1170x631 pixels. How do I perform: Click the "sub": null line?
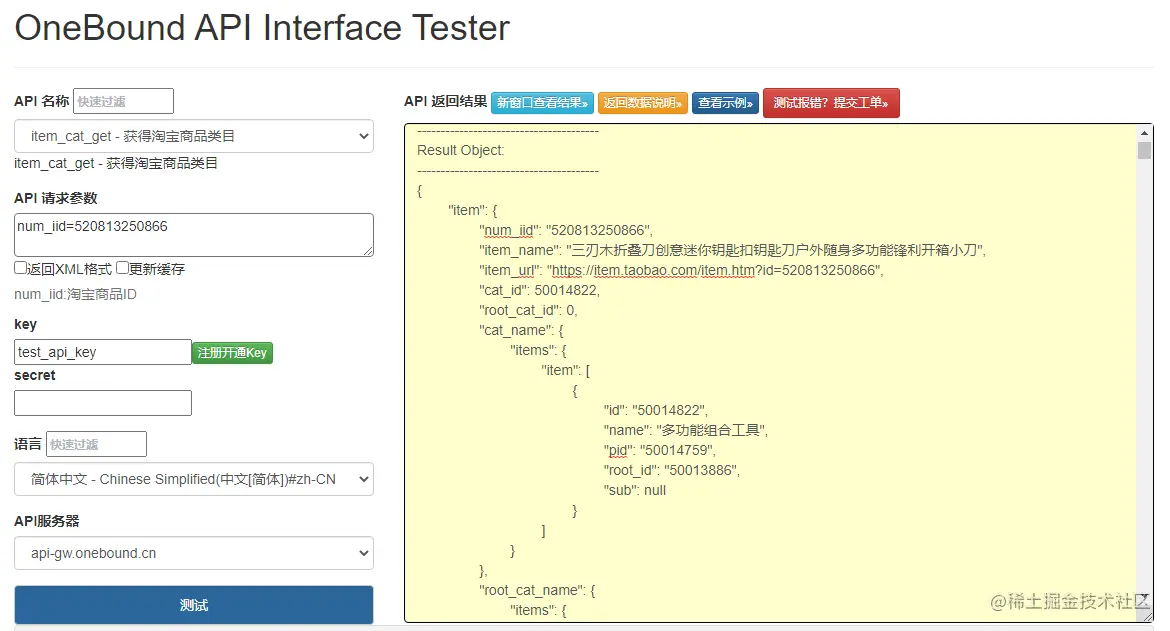(x=634, y=491)
